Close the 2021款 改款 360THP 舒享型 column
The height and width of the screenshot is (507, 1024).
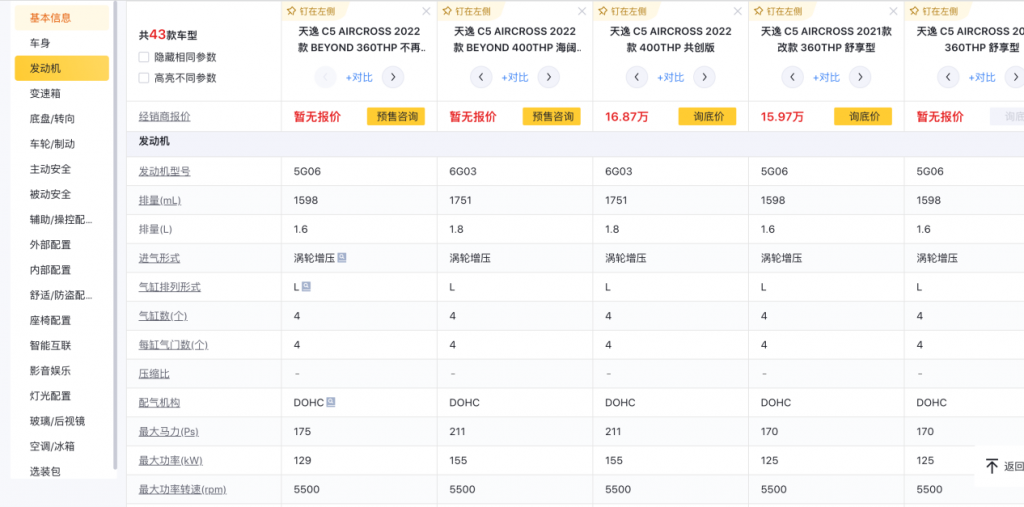893,11
